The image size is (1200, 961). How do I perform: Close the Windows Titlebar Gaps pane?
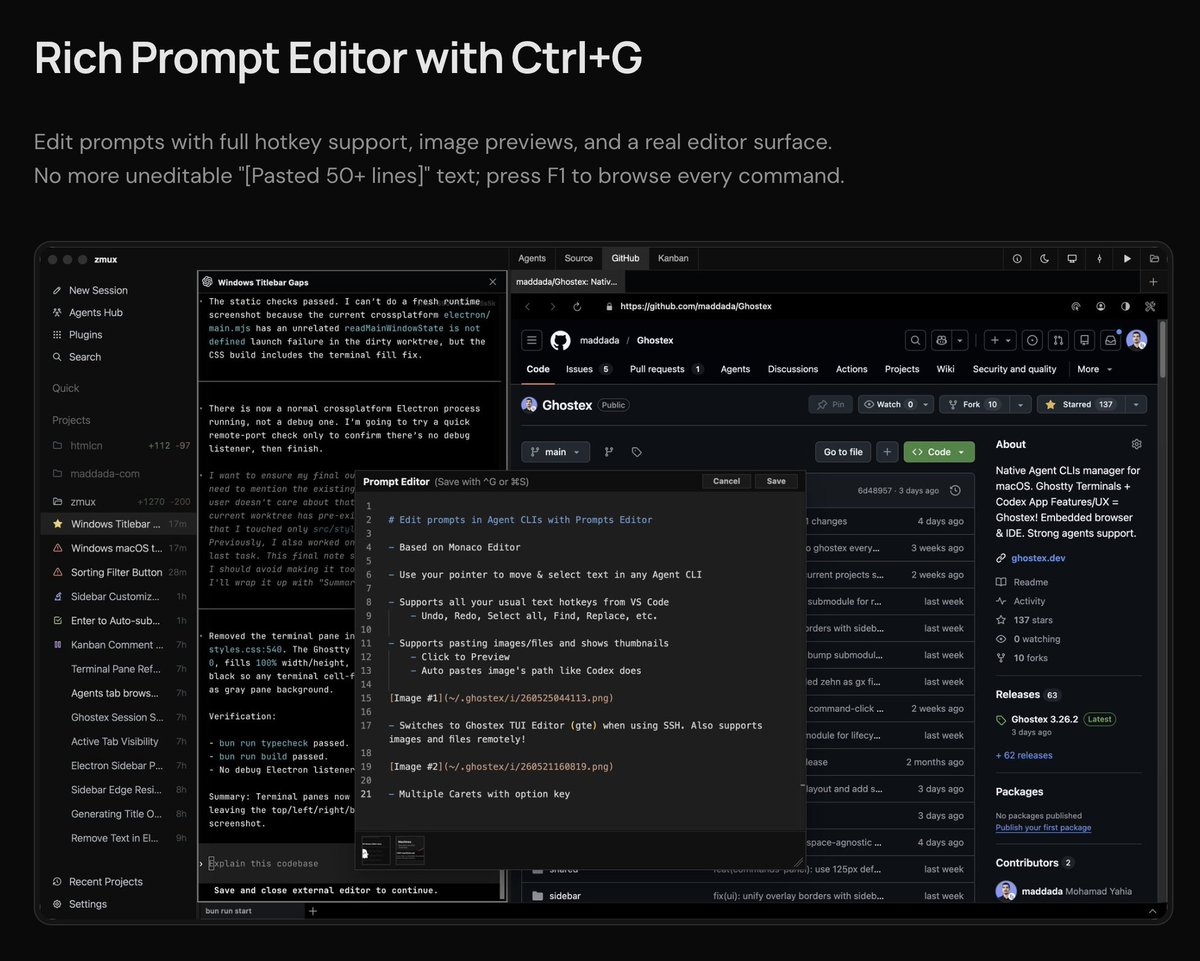click(492, 282)
